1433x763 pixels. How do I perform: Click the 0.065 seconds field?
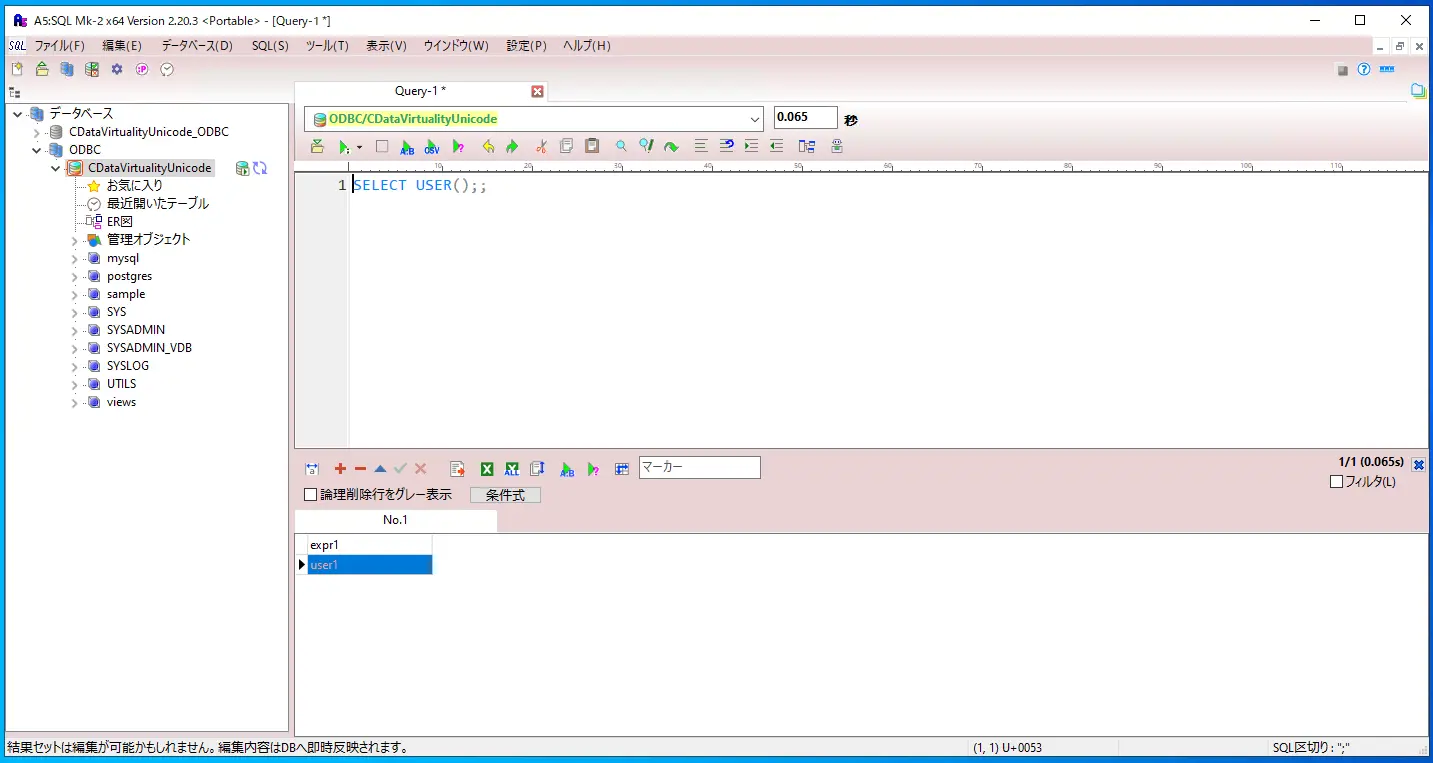[x=806, y=118]
